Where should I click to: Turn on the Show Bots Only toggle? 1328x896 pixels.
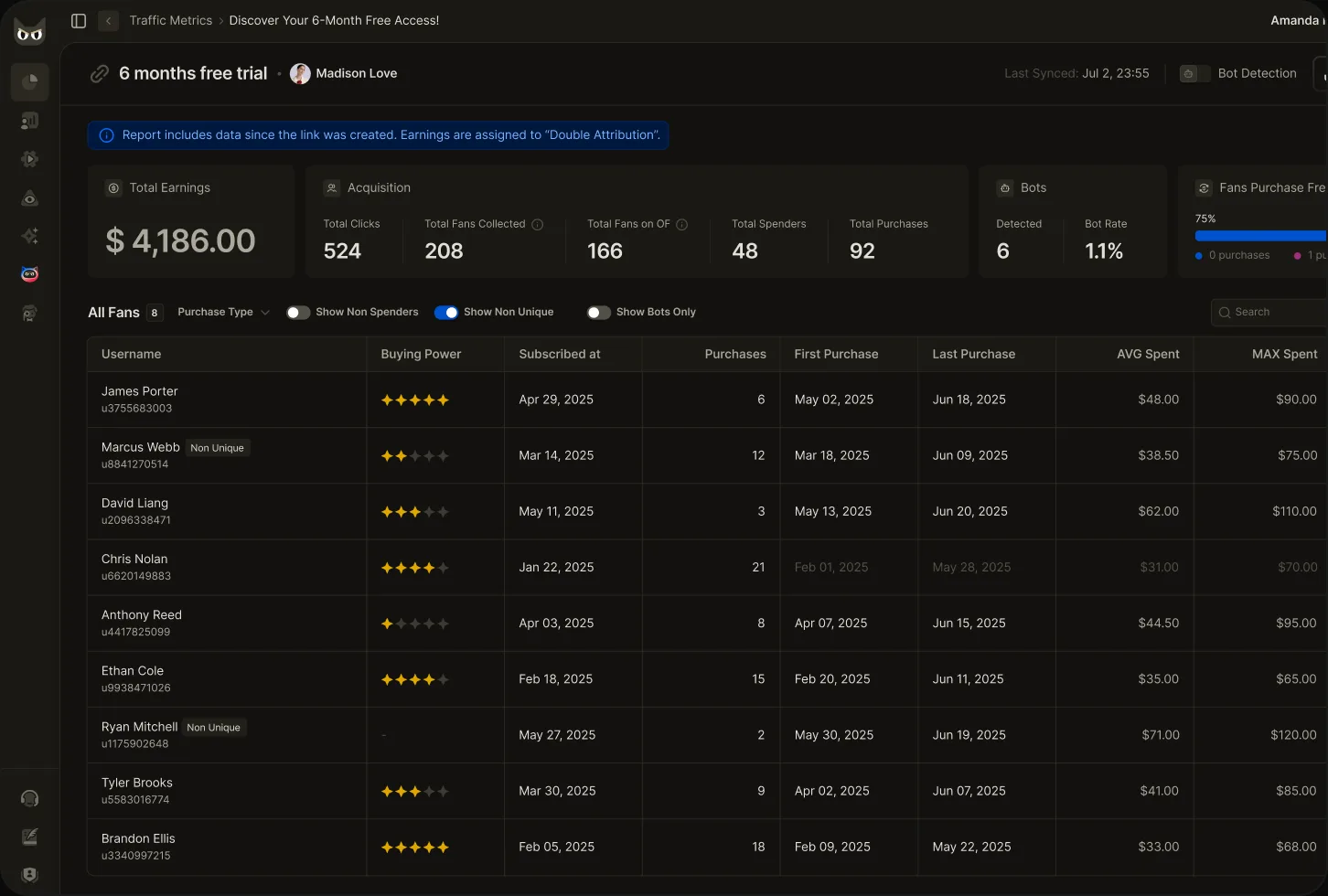click(599, 313)
